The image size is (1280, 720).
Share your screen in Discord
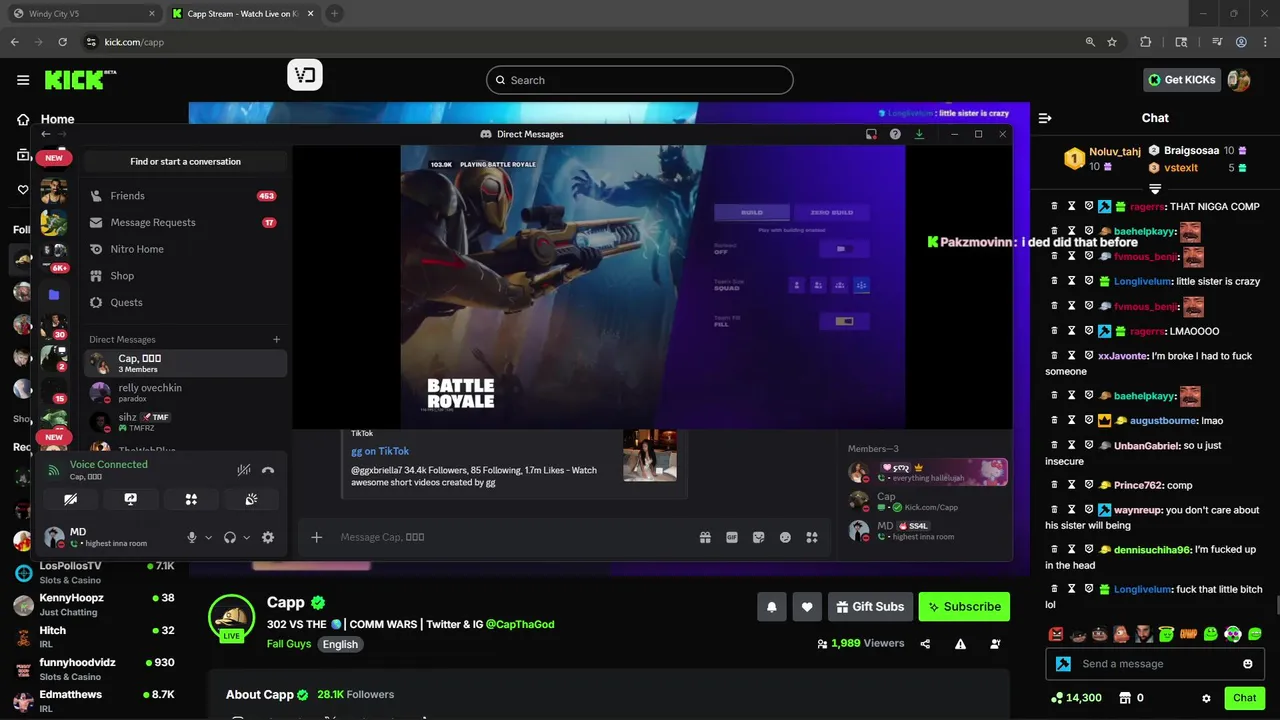[130, 499]
